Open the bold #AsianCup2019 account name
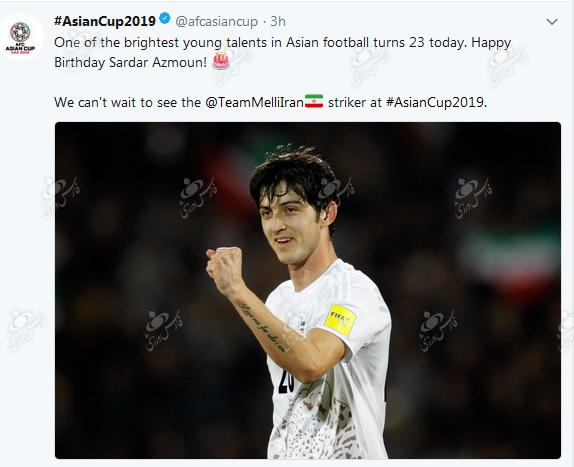This screenshot has width=574, height=467. click(x=105, y=21)
